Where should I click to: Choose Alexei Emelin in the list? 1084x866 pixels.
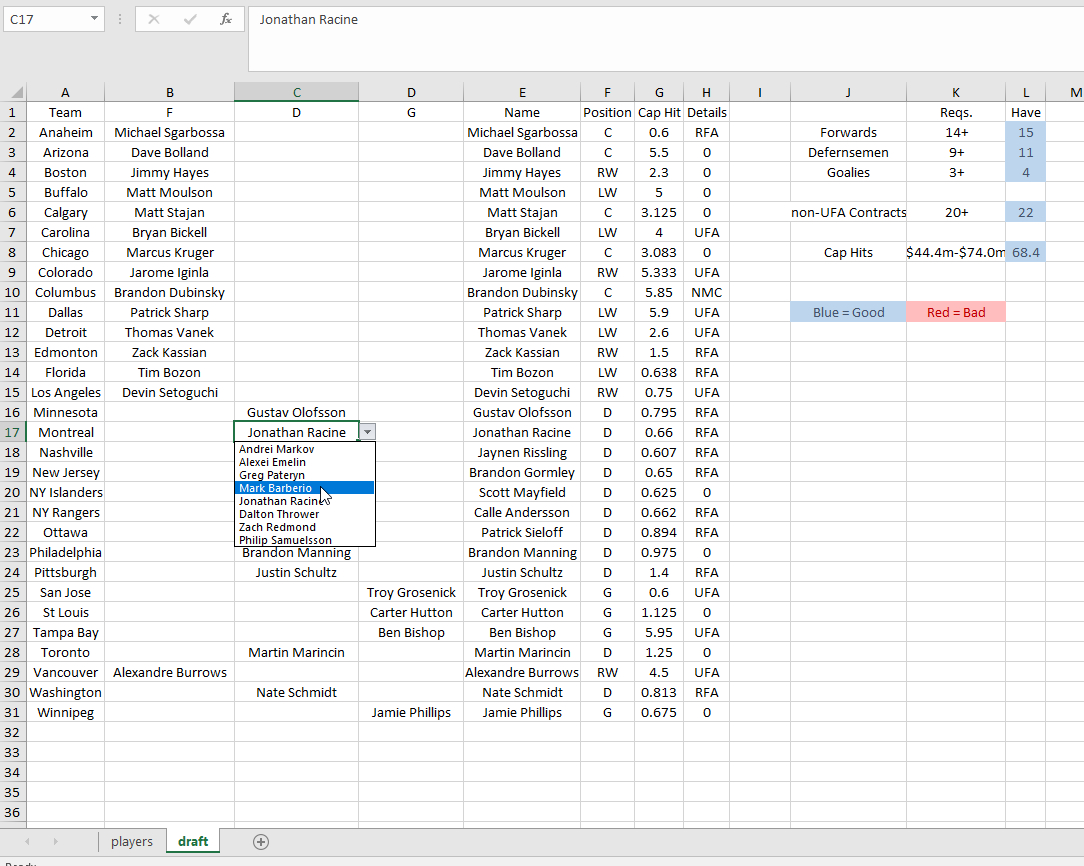coord(272,462)
